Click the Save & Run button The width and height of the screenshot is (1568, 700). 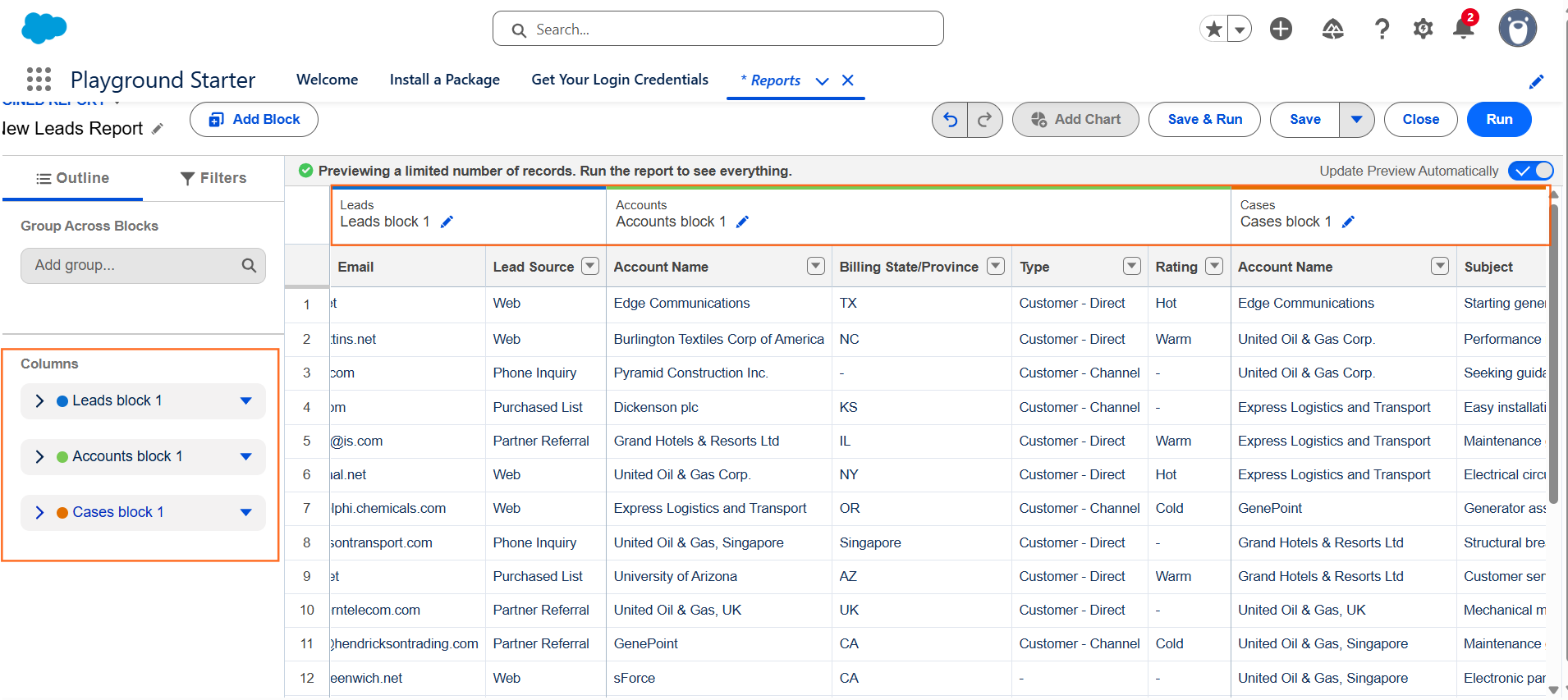point(1204,120)
